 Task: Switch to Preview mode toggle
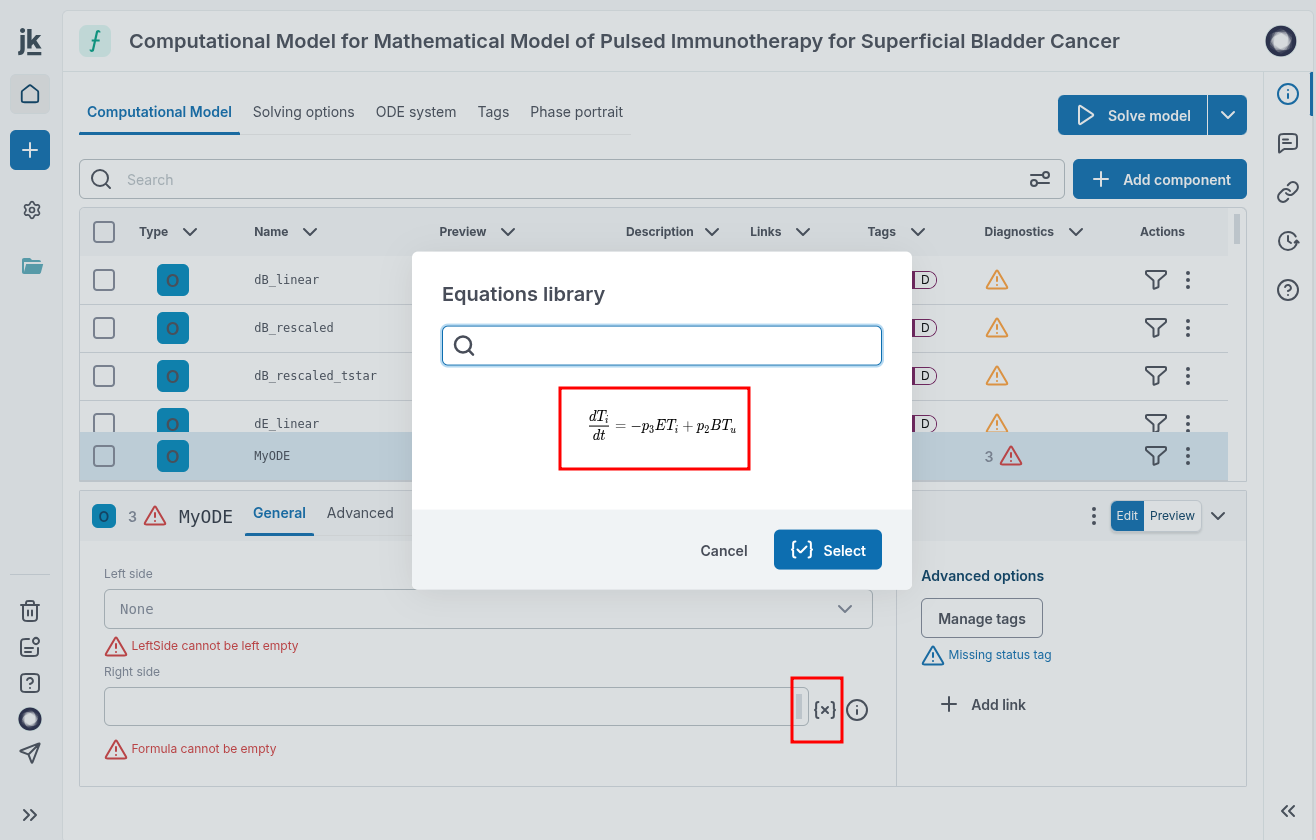pos(1172,516)
